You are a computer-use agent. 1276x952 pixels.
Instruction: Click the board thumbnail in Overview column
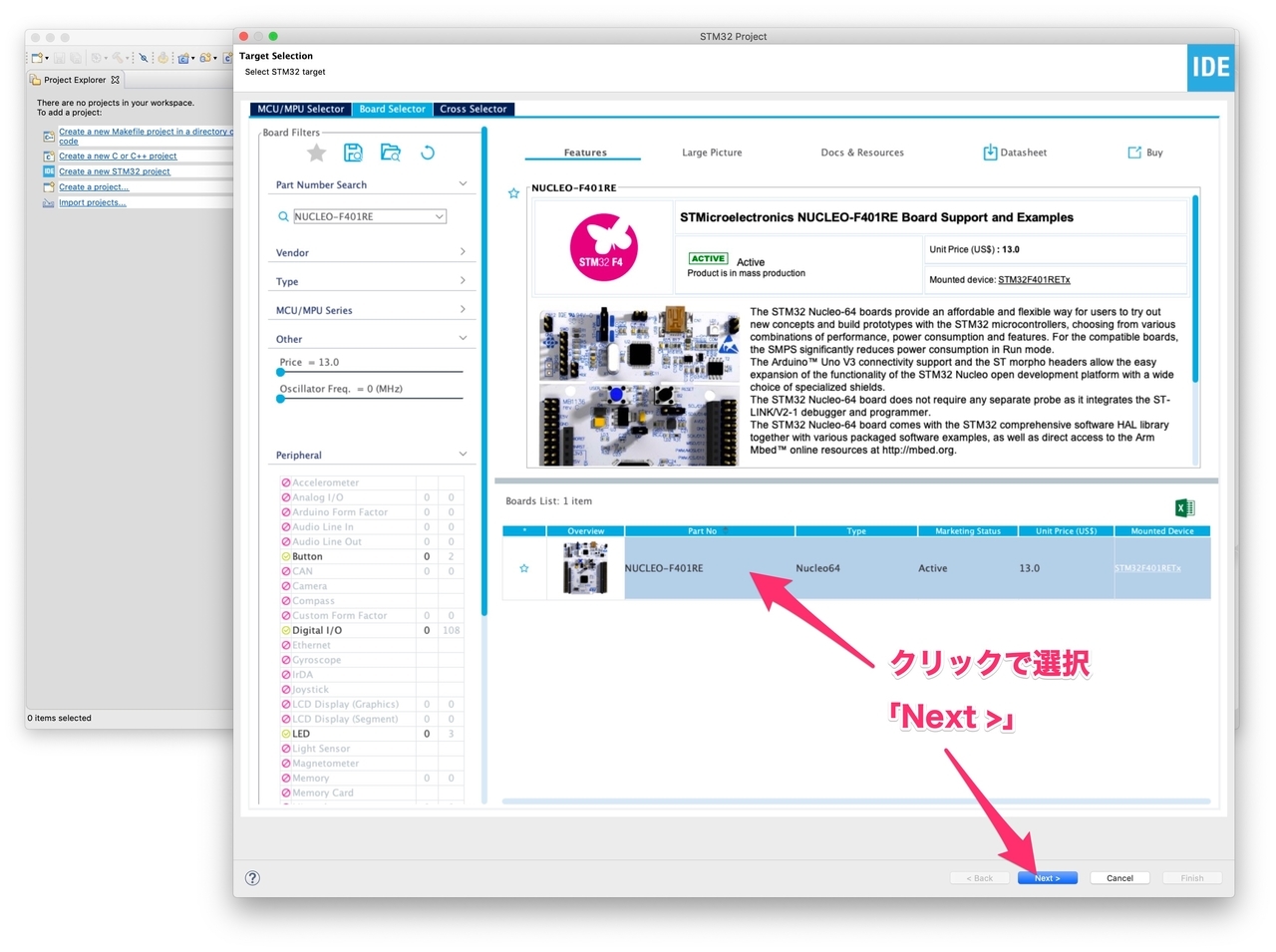585,568
